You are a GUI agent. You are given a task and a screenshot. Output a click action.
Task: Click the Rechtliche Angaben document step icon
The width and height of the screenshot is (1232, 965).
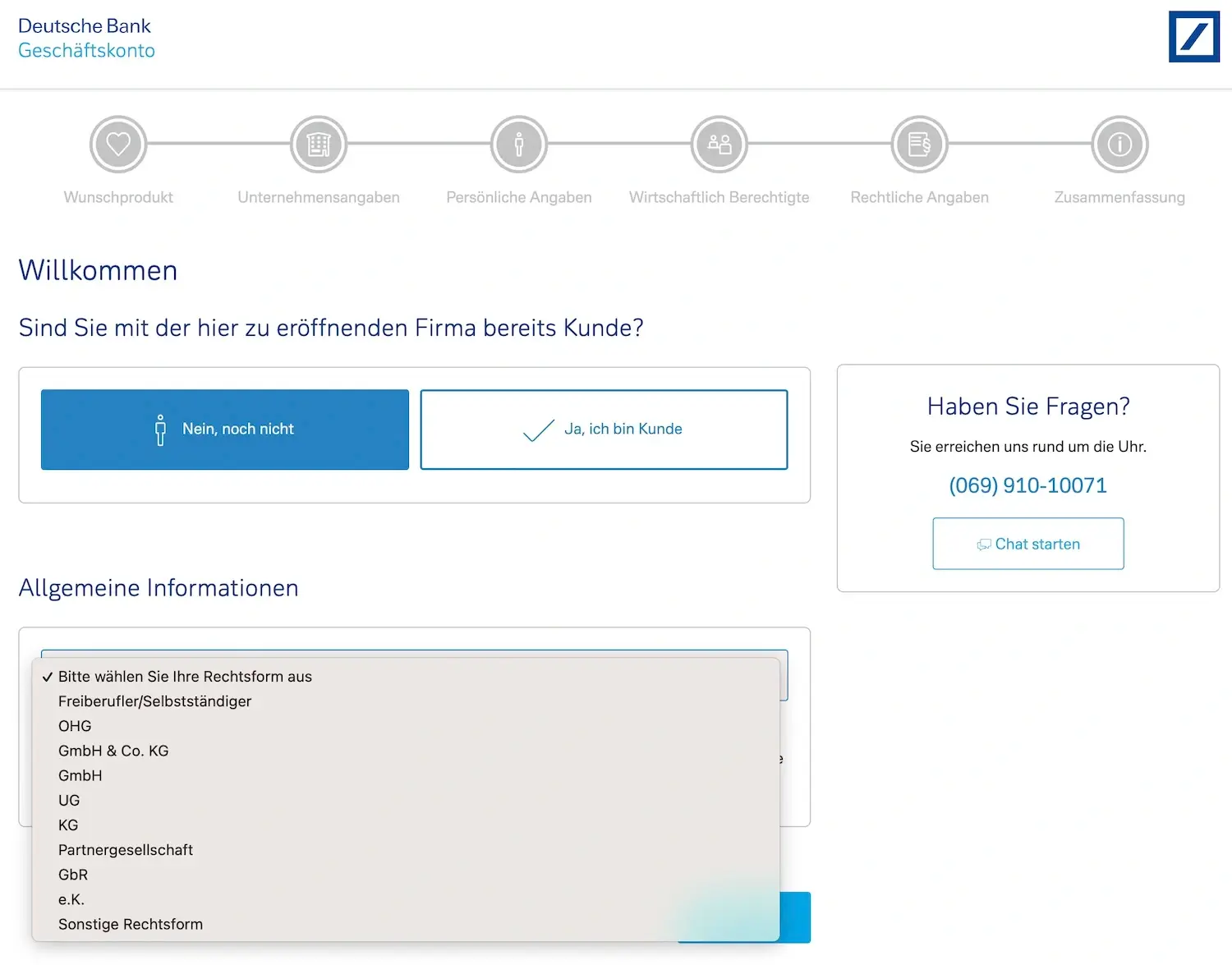tap(920, 144)
